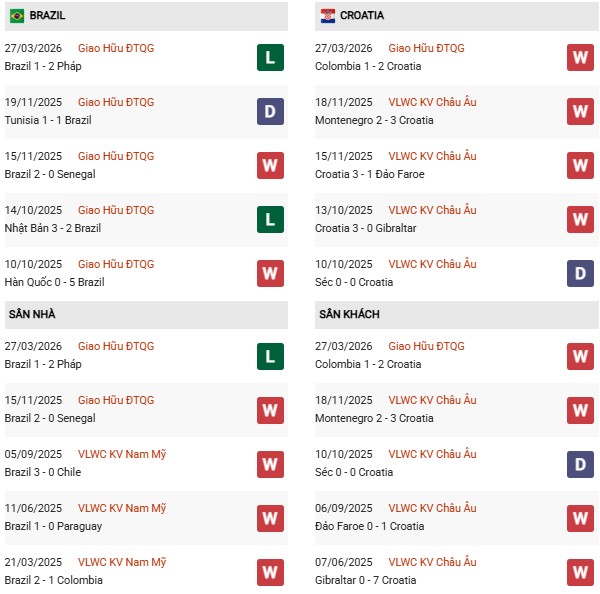Click the W badge for Gibraltar 0 - 7 Croatia
This screenshot has height=594, width=600.
(x=580, y=571)
